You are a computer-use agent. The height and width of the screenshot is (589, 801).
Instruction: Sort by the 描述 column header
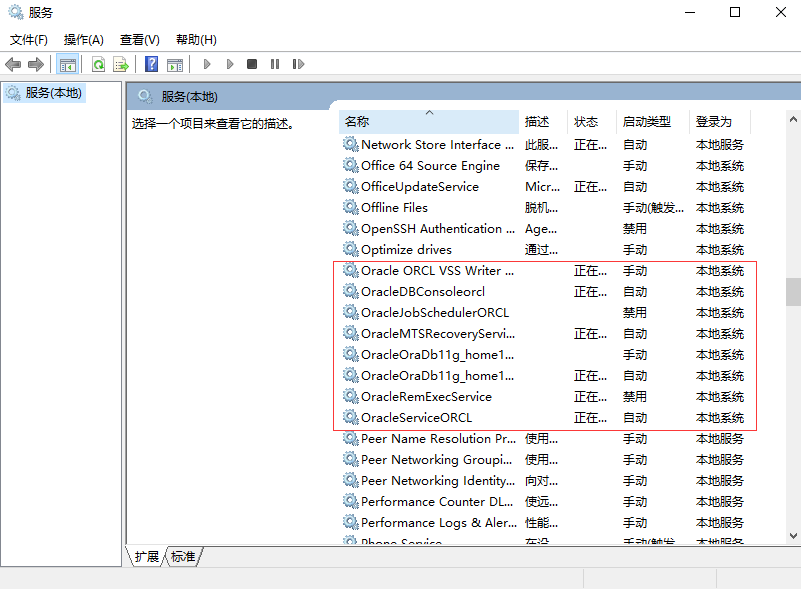pyautogui.click(x=543, y=122)
